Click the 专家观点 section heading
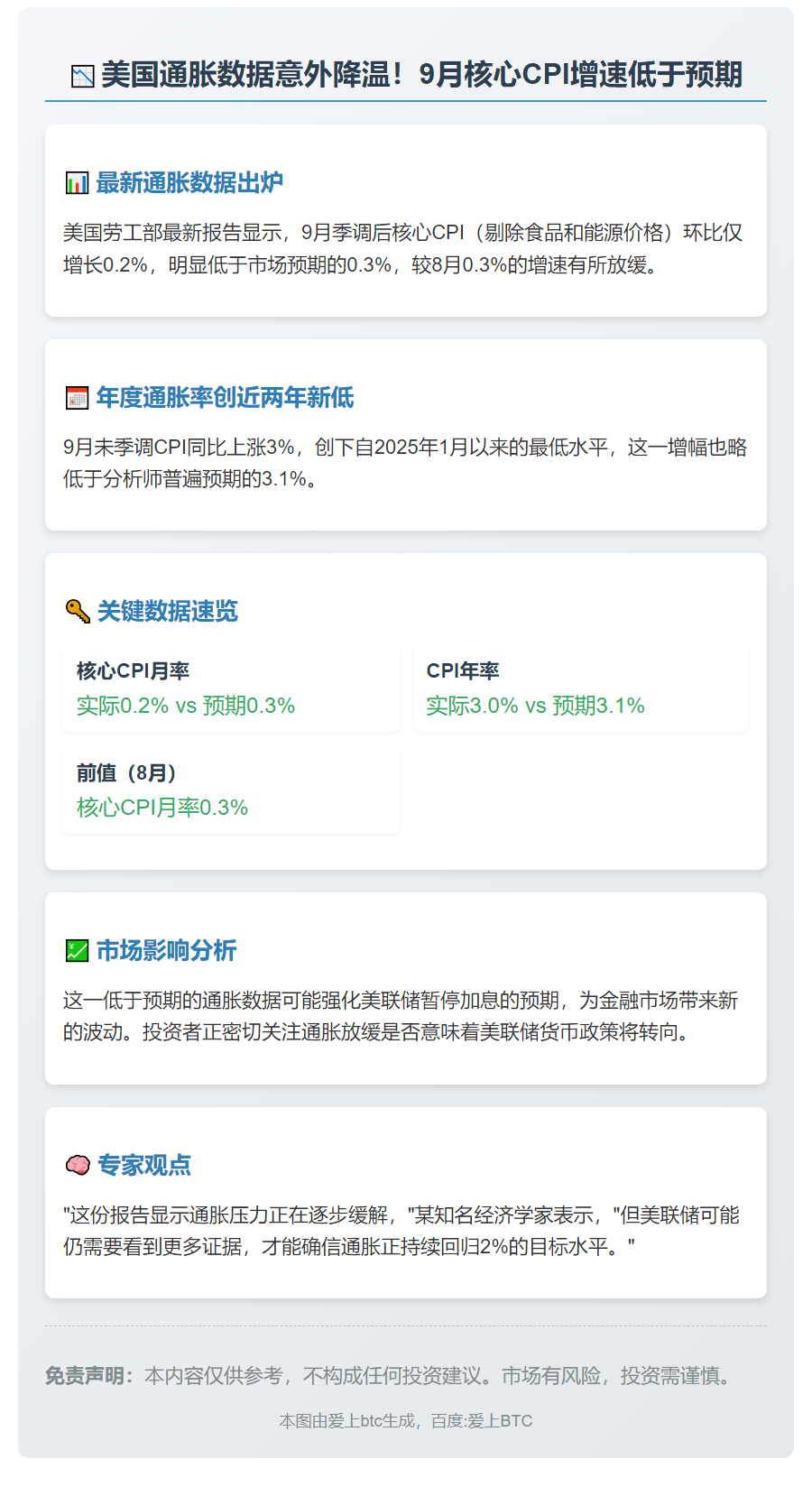Image resolution: width=812 pixels, height=1487 pixels. point(144,1166)
